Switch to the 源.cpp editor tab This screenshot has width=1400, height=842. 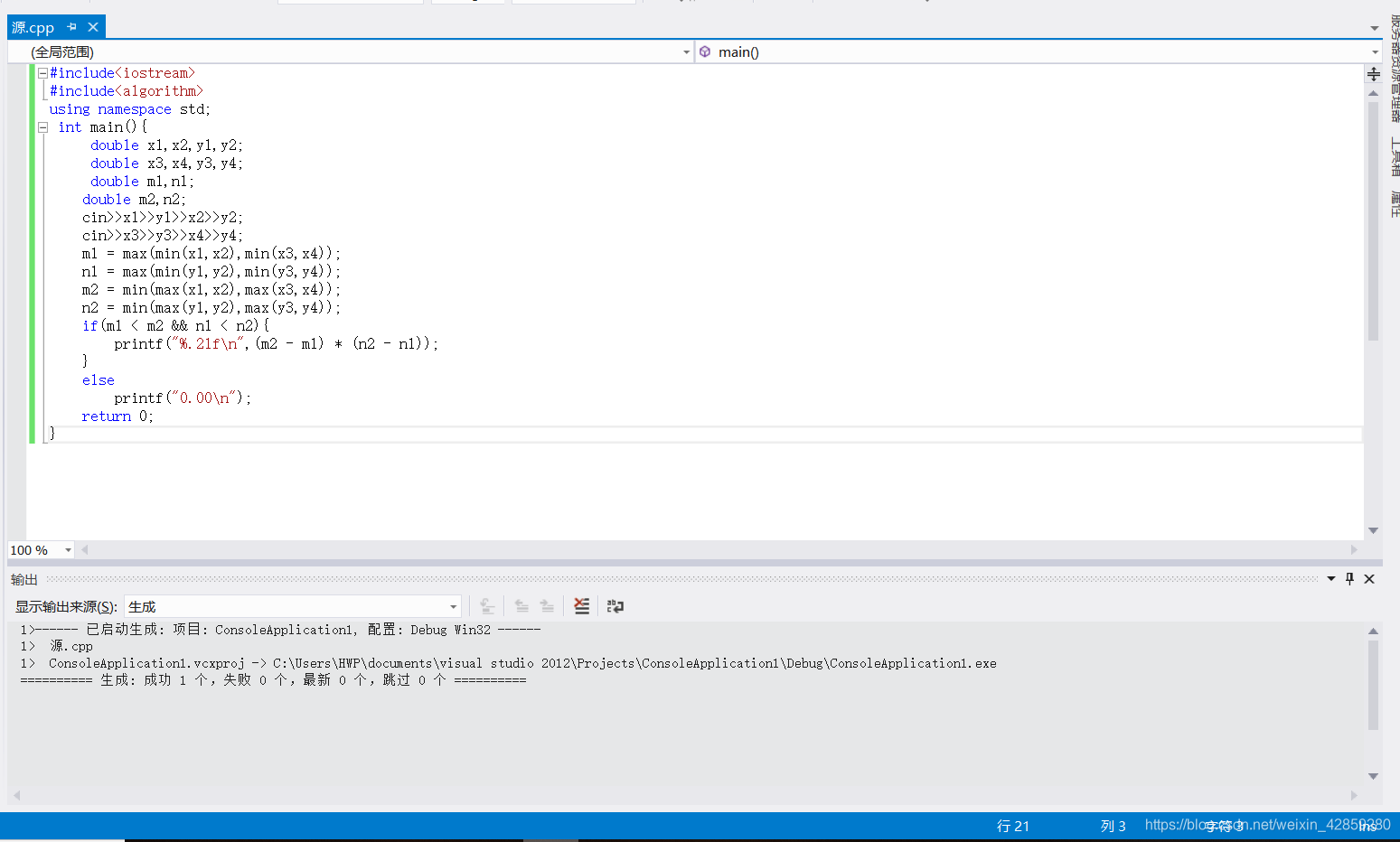click(33, 27)
